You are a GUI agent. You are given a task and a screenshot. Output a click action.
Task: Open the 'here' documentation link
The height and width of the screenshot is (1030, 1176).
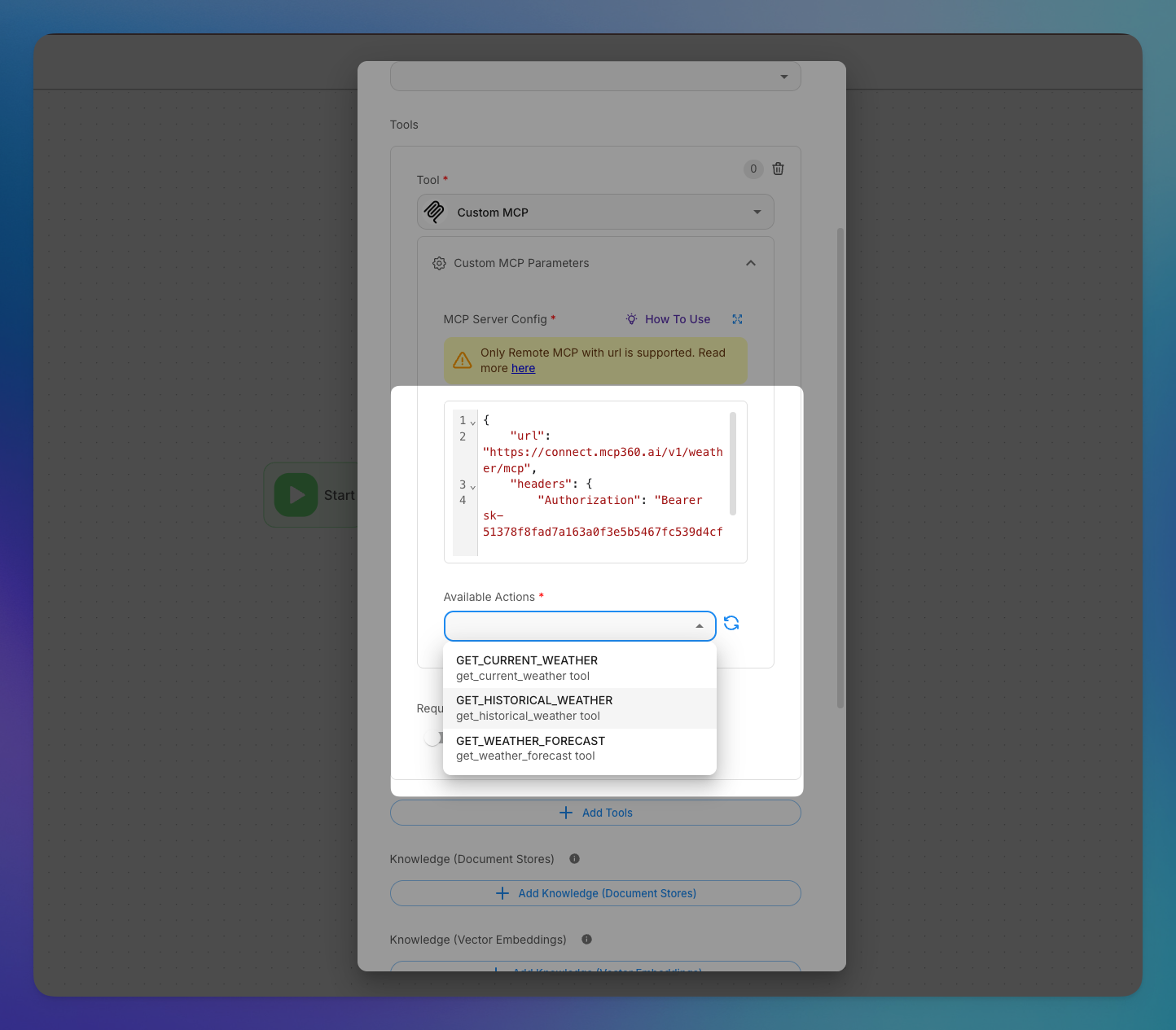click(523, 368)
